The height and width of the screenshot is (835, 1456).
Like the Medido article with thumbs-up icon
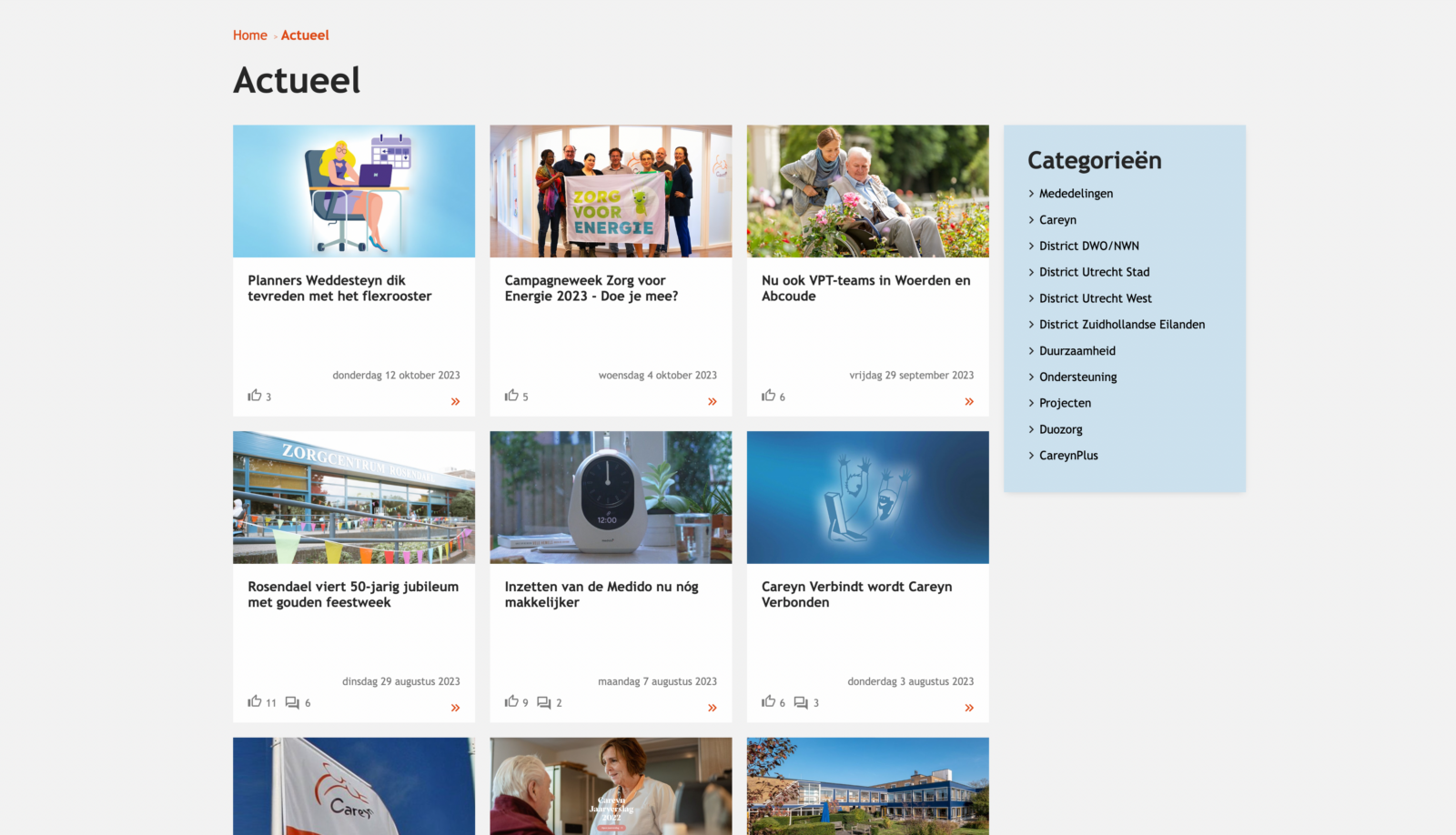point(511,701)
